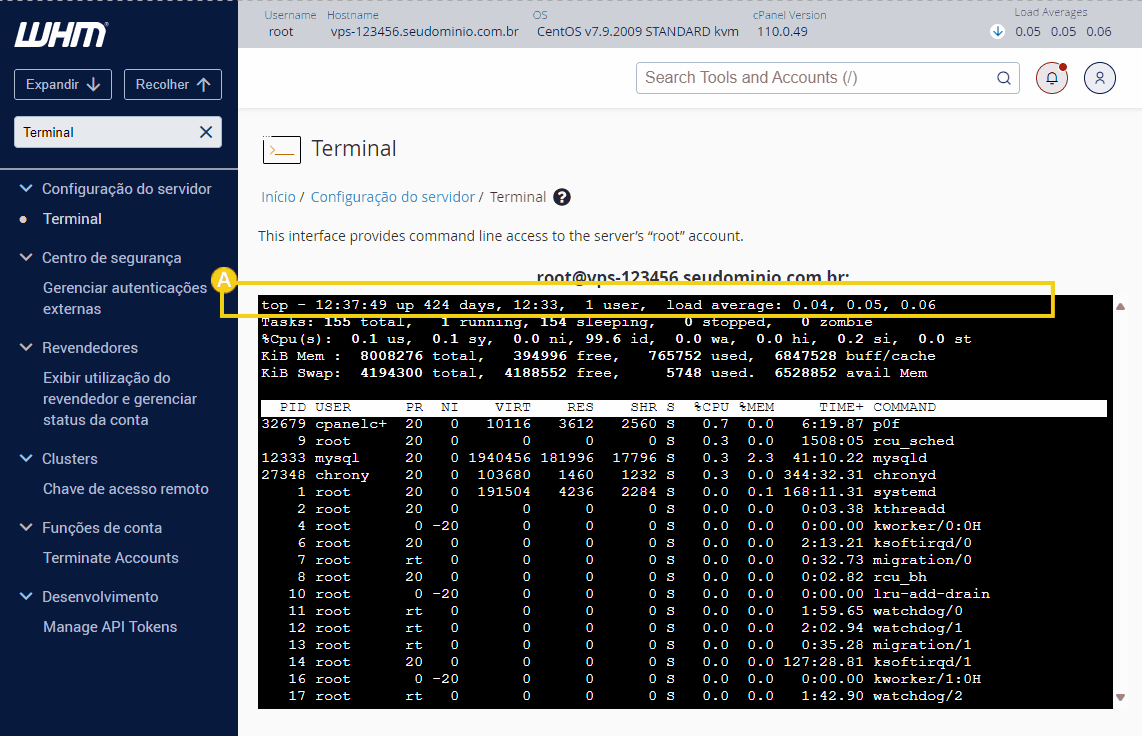The height and width of the screenshot is (736, 1142).
Task: Collapse the Configuração do servidor section
Action: click(24, 188)
